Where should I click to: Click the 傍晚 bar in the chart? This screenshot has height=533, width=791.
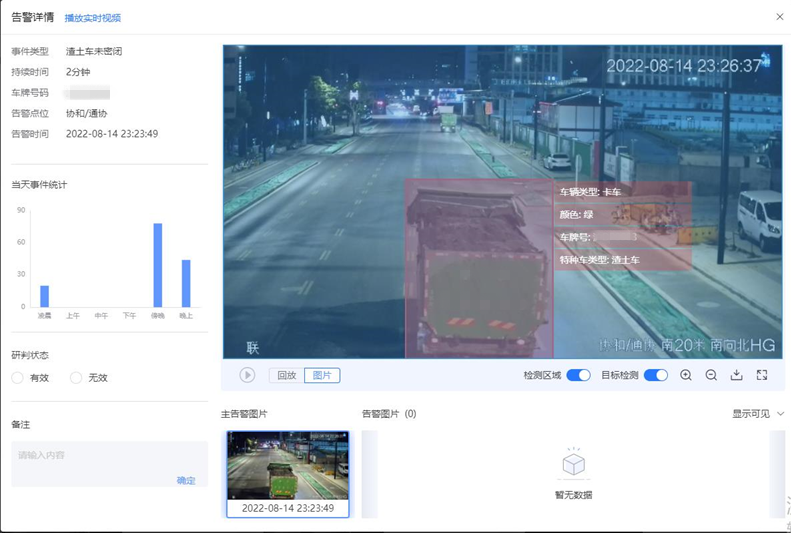click(158, 265)
